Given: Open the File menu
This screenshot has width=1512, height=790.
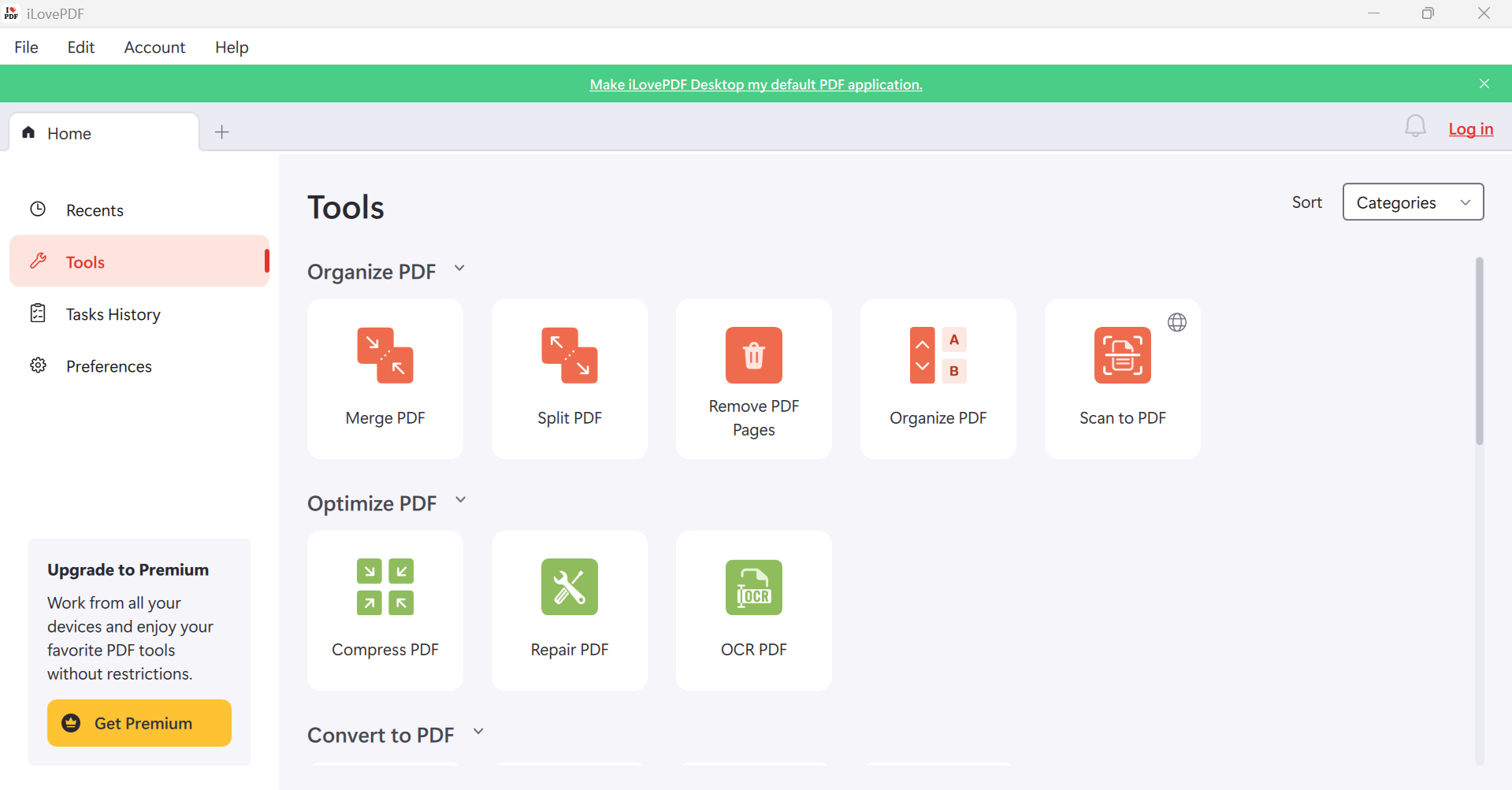Looking at the screenshot, I should tap(26, 47).
